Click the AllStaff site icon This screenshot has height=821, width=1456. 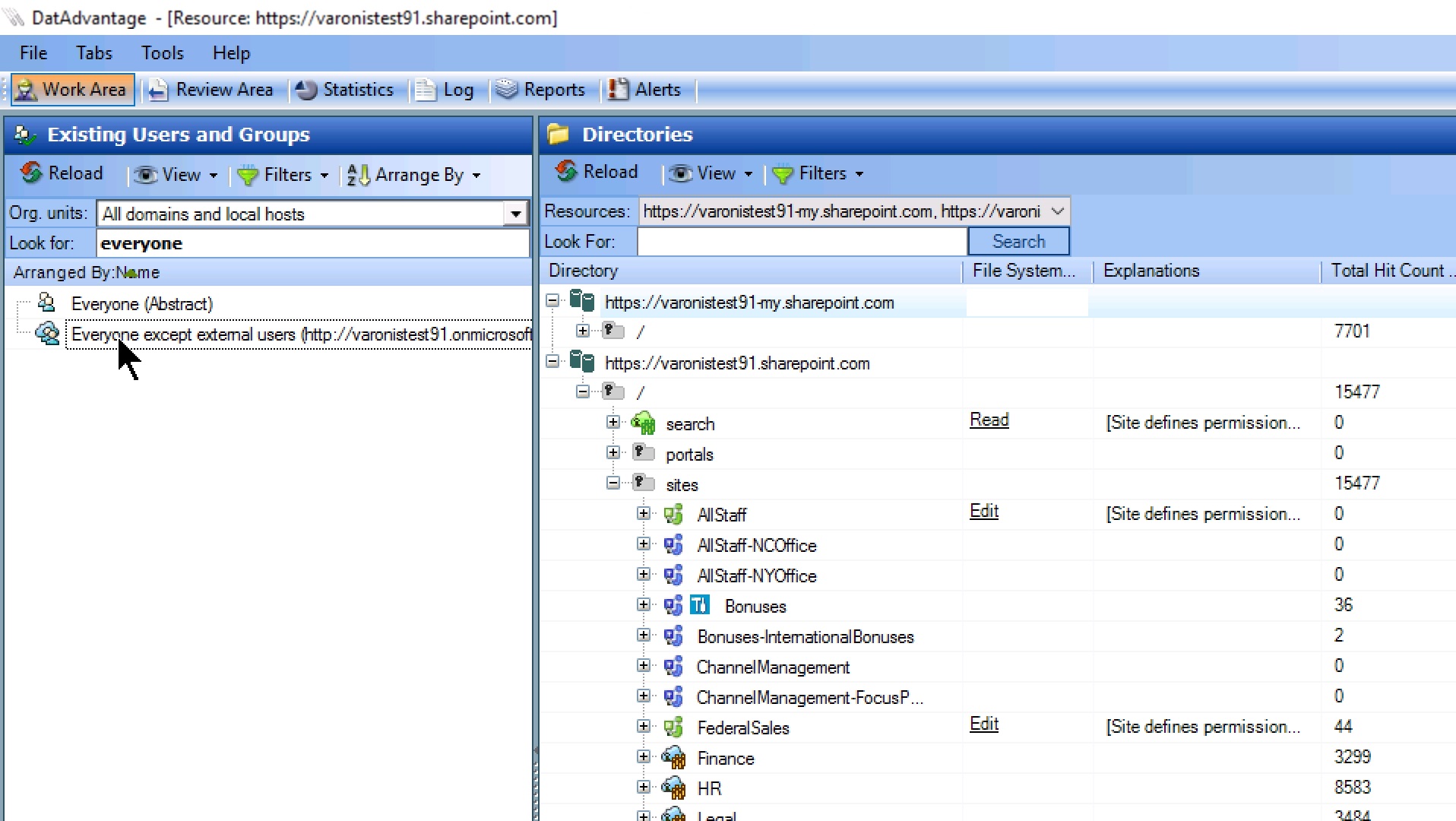(673, 515)
